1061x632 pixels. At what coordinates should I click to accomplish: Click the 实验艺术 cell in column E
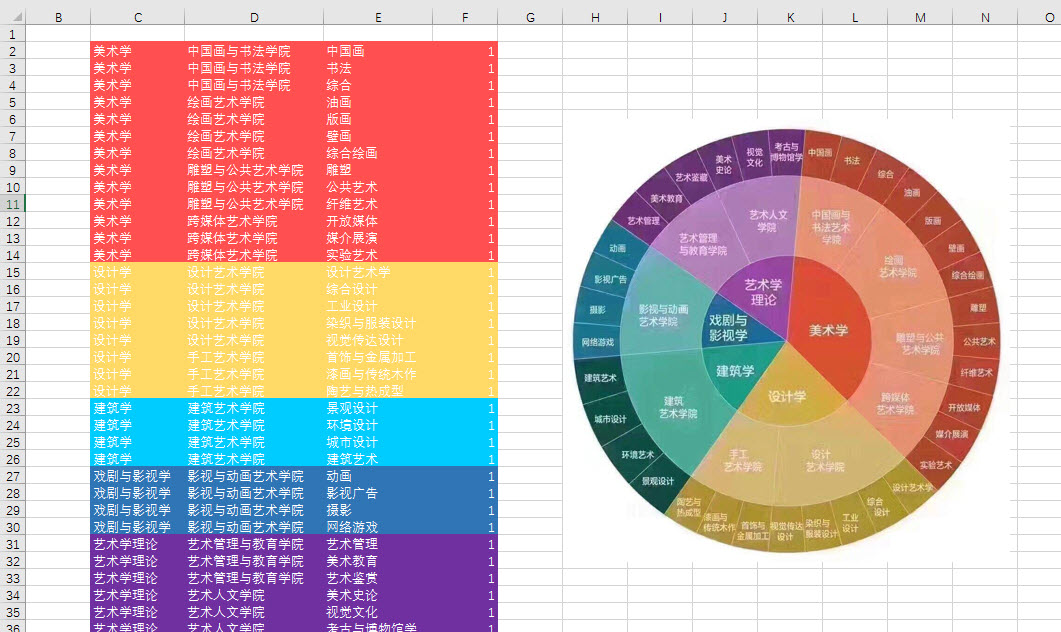(378, 255)
